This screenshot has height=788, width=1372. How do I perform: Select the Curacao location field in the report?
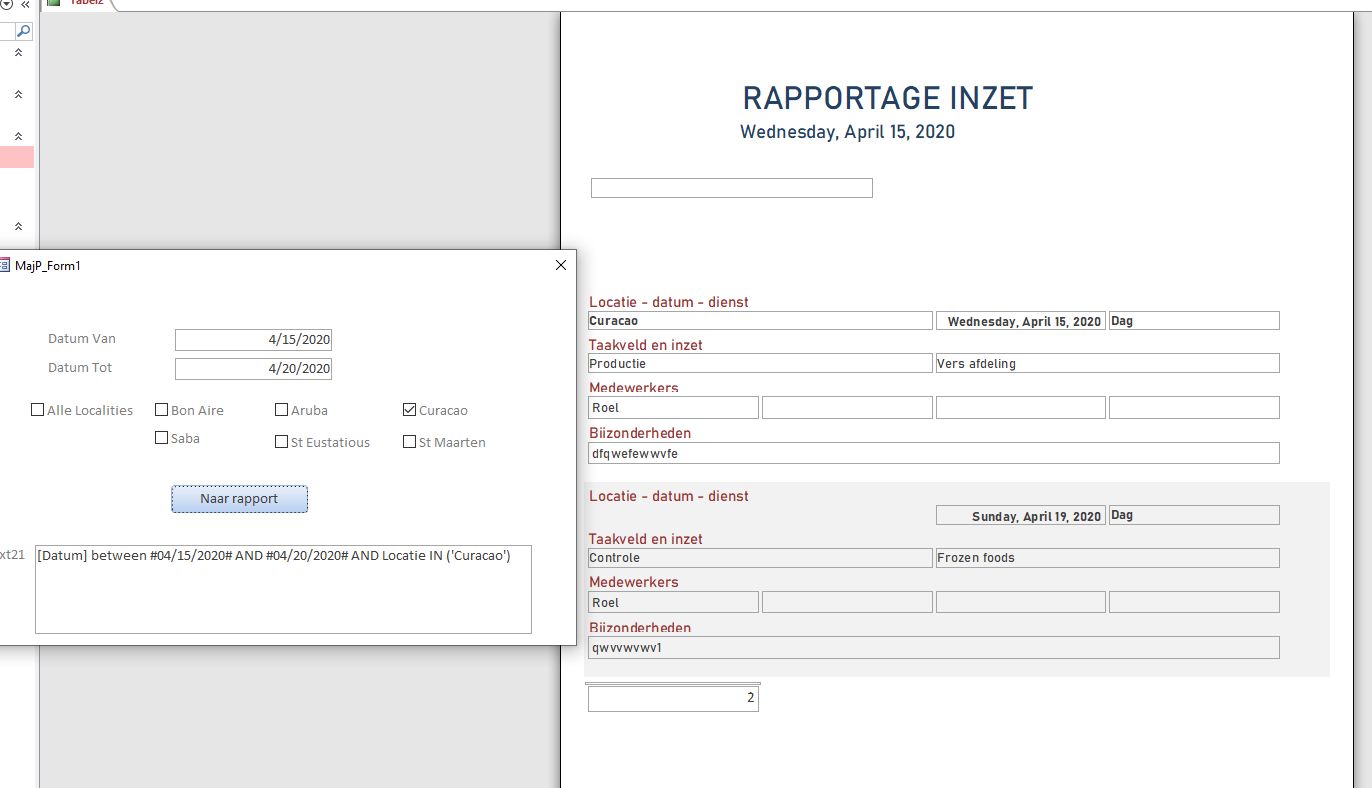[760, 321]
